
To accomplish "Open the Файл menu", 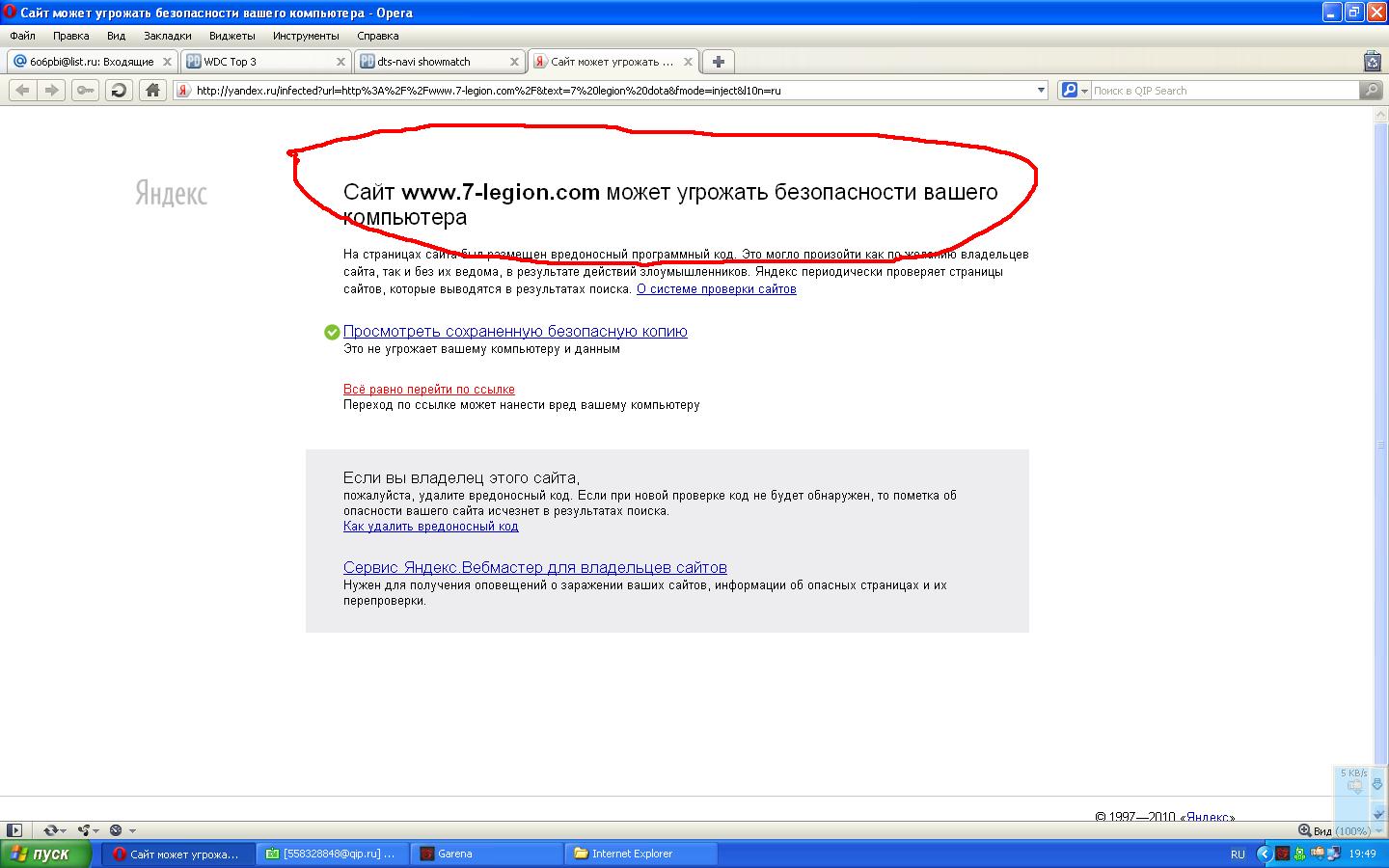I will (x=22, y=36).
